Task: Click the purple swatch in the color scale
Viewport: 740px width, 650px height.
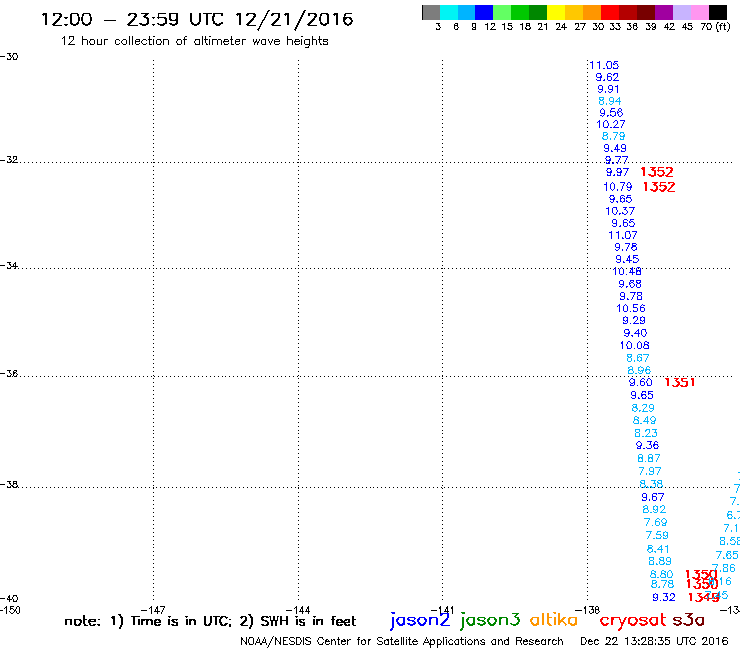Action: (664, 12)
